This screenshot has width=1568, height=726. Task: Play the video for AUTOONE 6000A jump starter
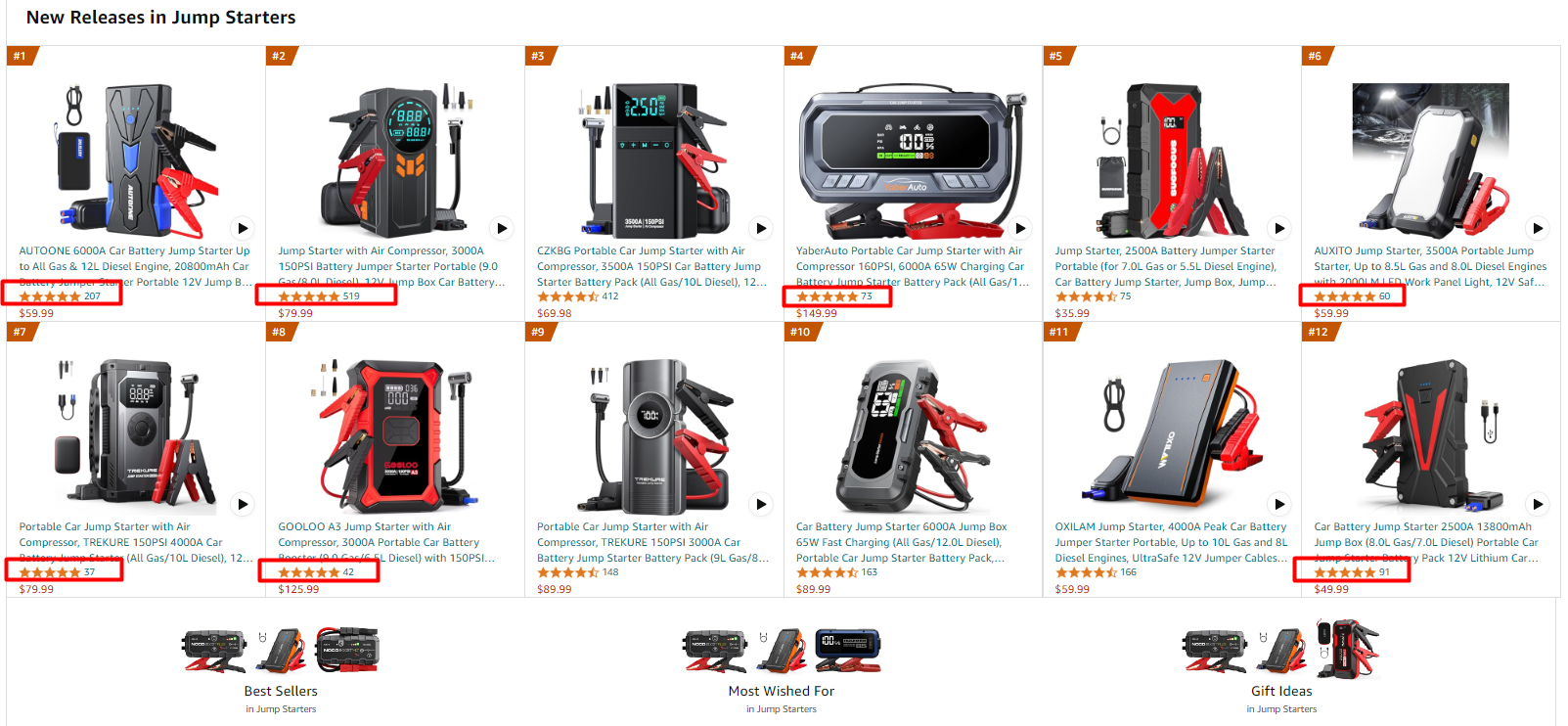tap(243, 228)
